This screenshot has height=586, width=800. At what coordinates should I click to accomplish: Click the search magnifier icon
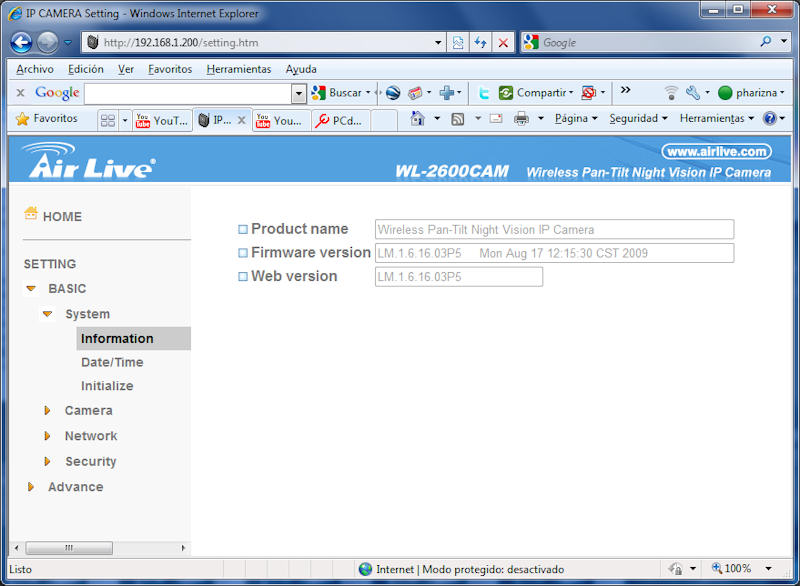(x=766, y=42)
